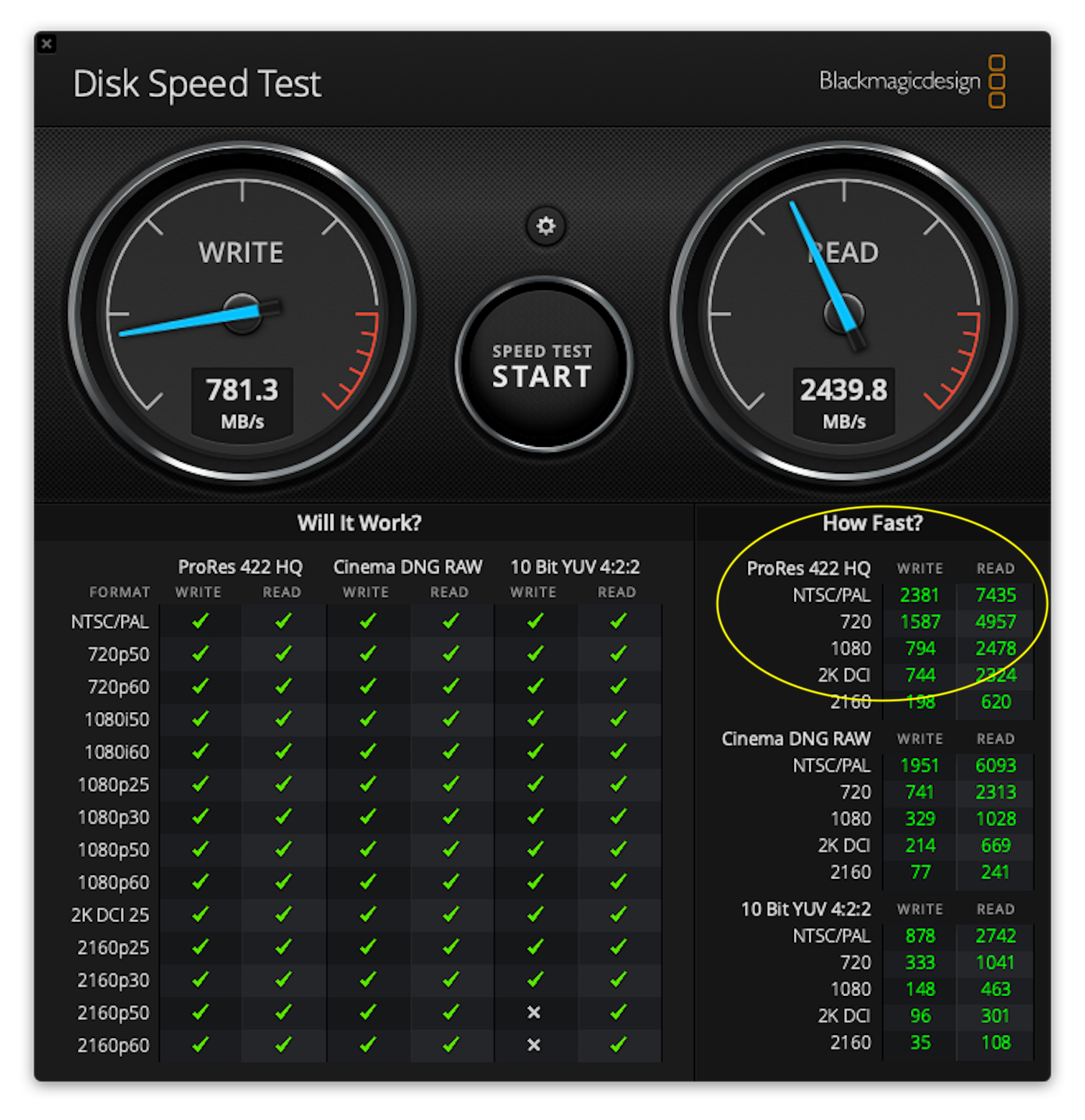Click ProRes 1080 read value 2478
The image size is (1085, 1120).
[x=996, y=648]
